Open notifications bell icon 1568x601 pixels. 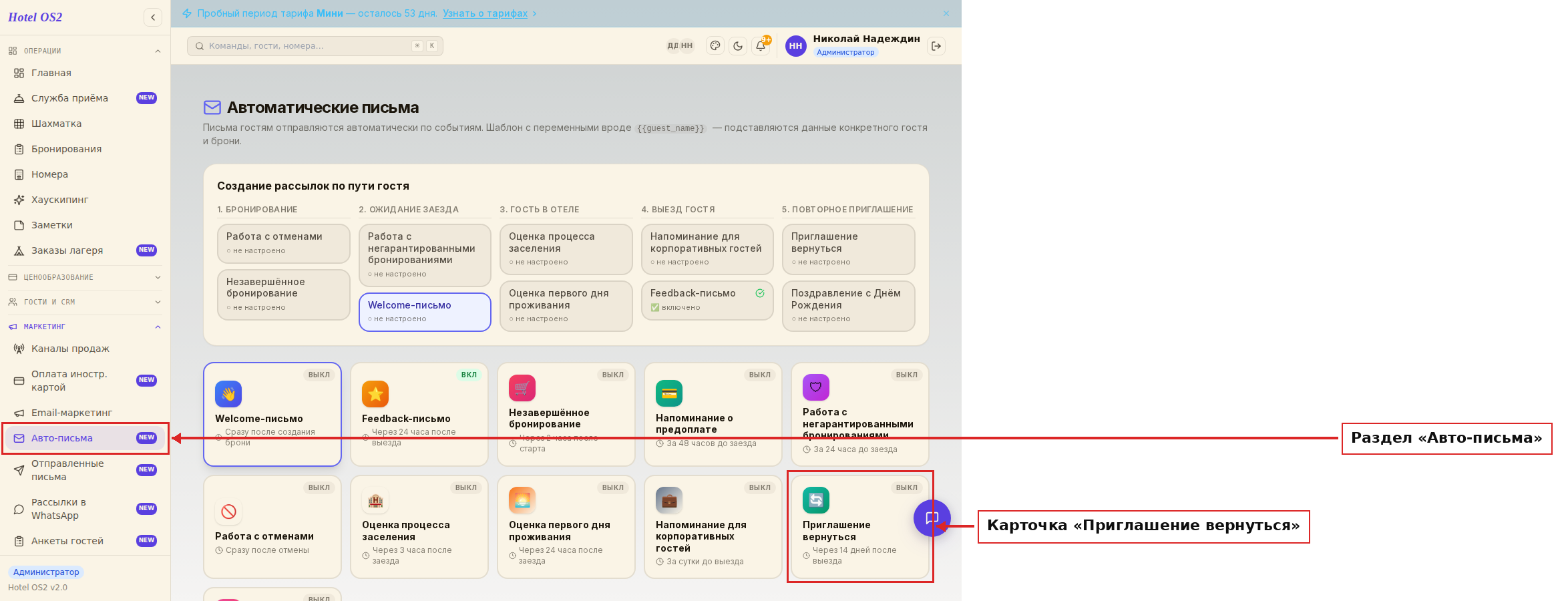(761, 46)
